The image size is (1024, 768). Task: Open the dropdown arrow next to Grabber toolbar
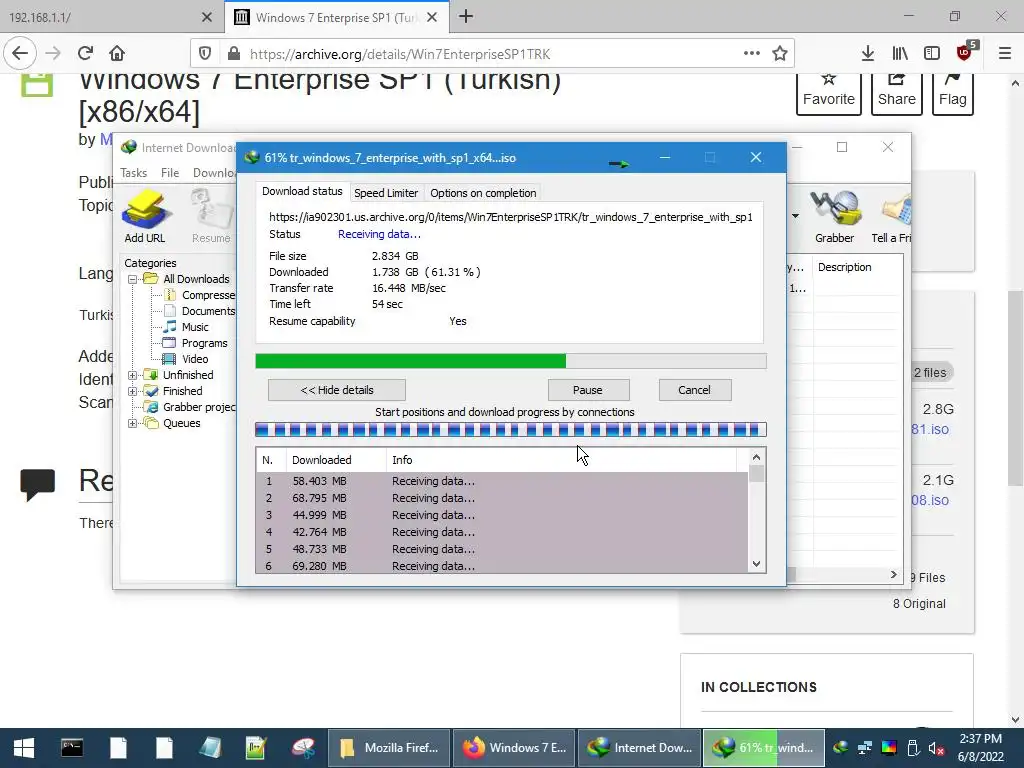795,216
